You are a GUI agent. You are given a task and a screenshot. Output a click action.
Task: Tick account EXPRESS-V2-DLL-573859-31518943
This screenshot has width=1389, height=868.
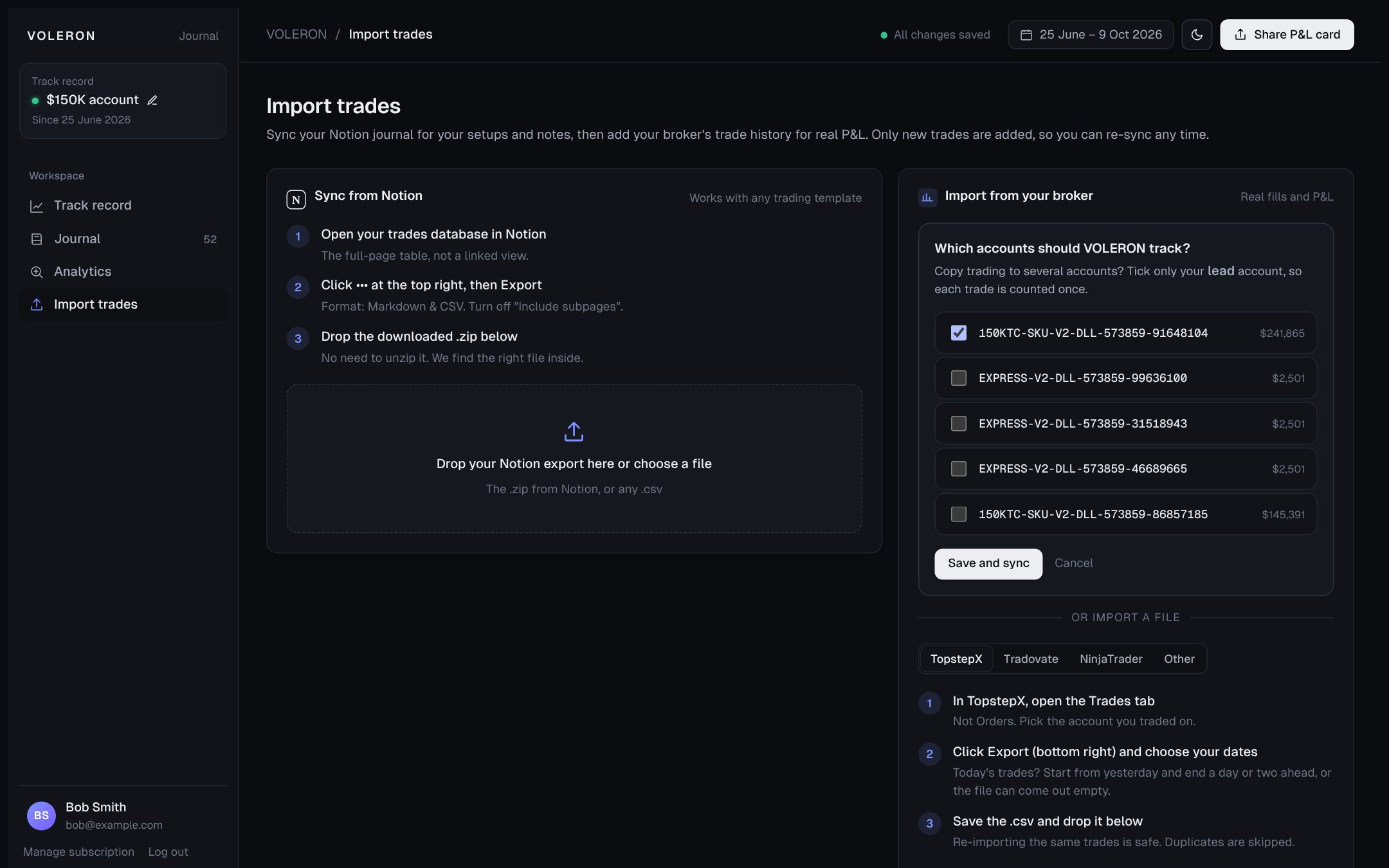[x=959, y=424]
